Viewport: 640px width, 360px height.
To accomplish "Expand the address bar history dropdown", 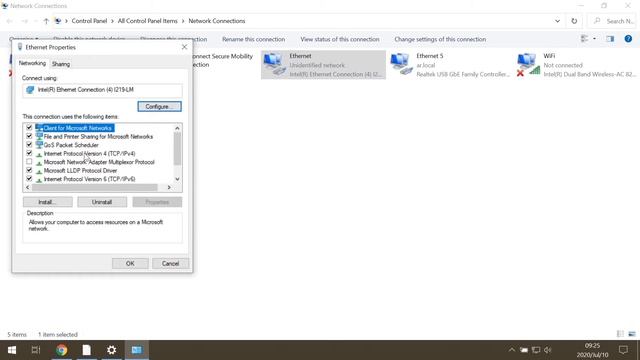I will 557,21.
